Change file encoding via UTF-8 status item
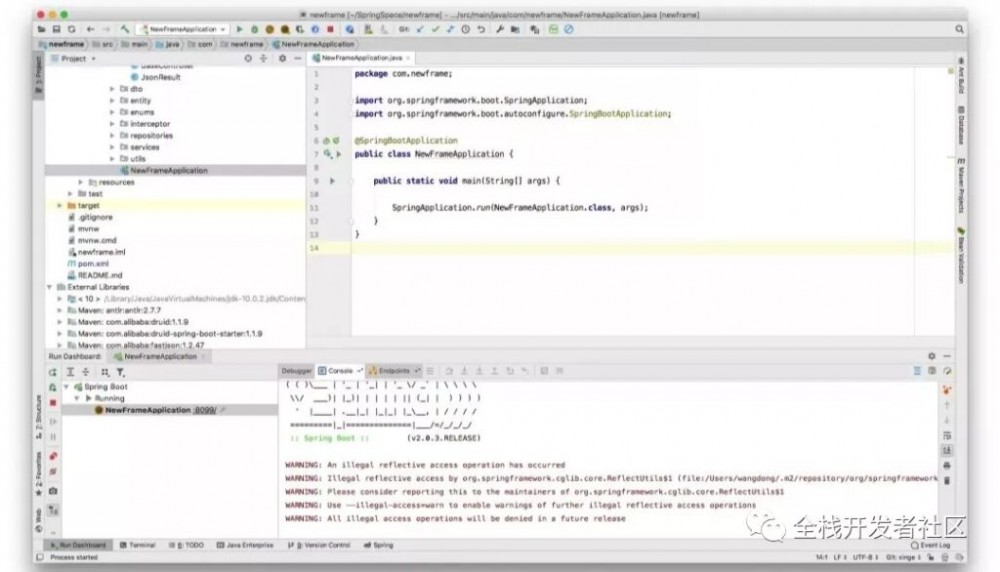The image size is (1000, 572). point(864,558)
